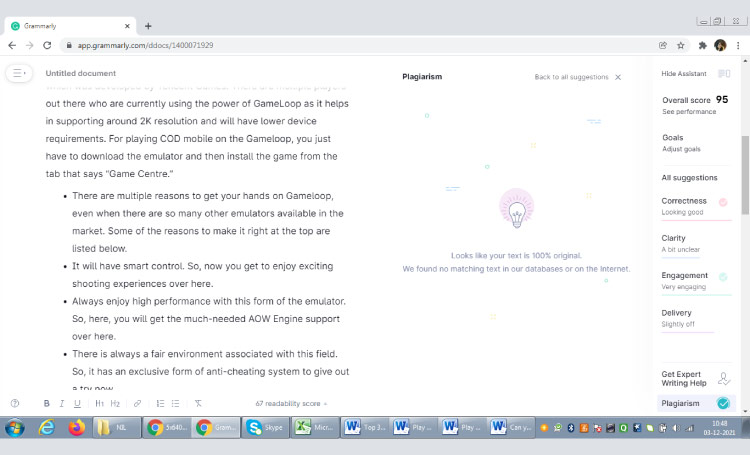
Task: Set Heading 1 style with H1
Action: click(99, 403)
